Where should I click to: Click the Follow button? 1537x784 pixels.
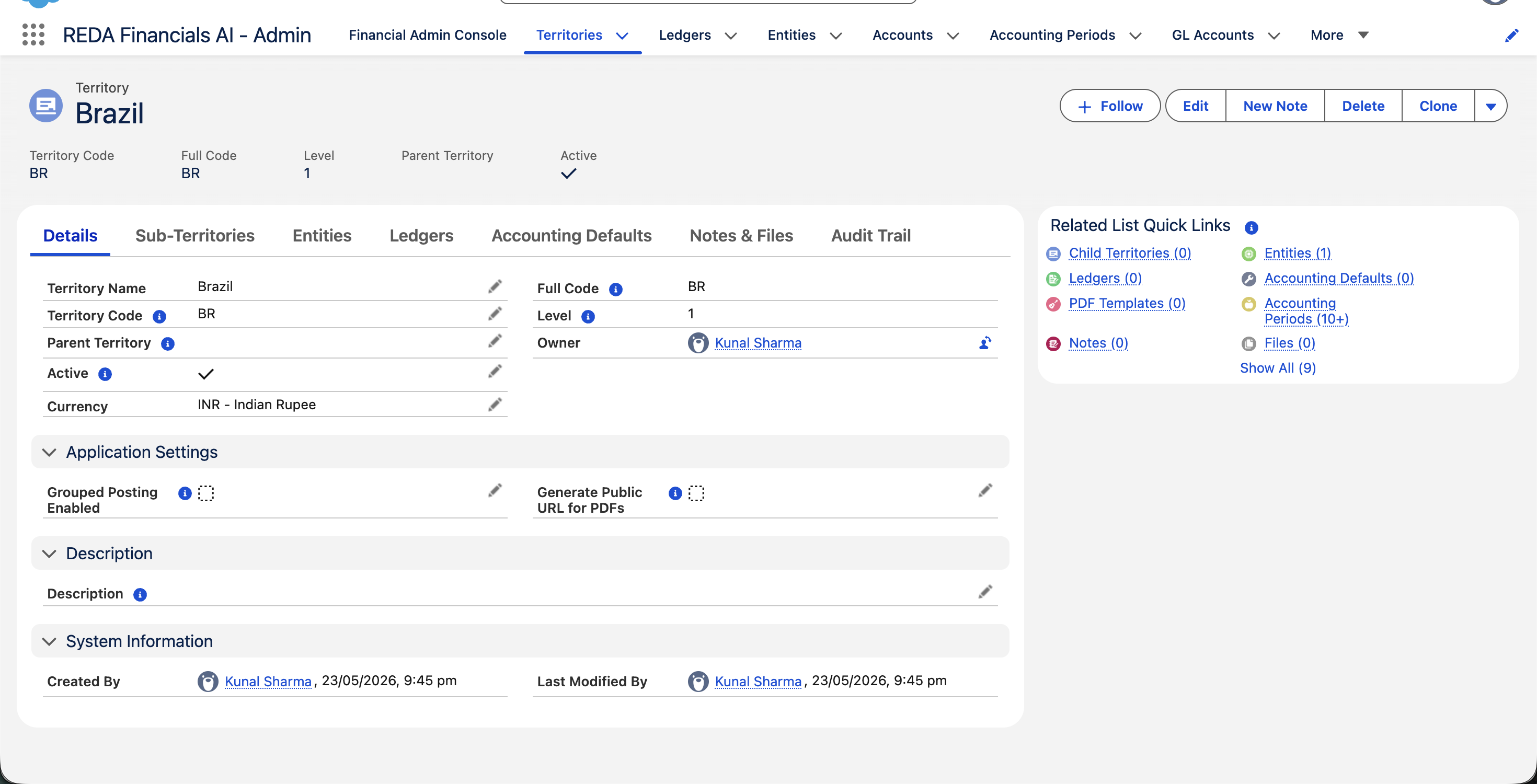(x=1110, y=106)
